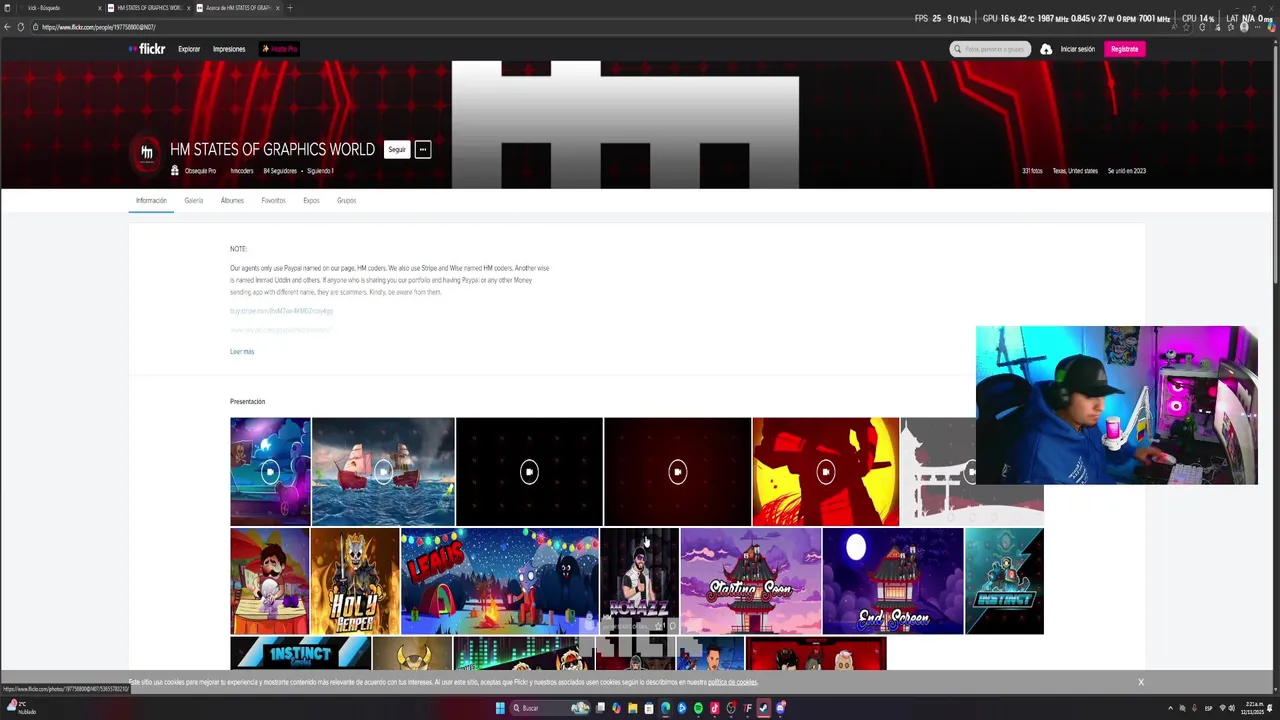Close the cookie notice banner
The height and width of the screenshot is (720, 1280).
tap(1140, 682)
